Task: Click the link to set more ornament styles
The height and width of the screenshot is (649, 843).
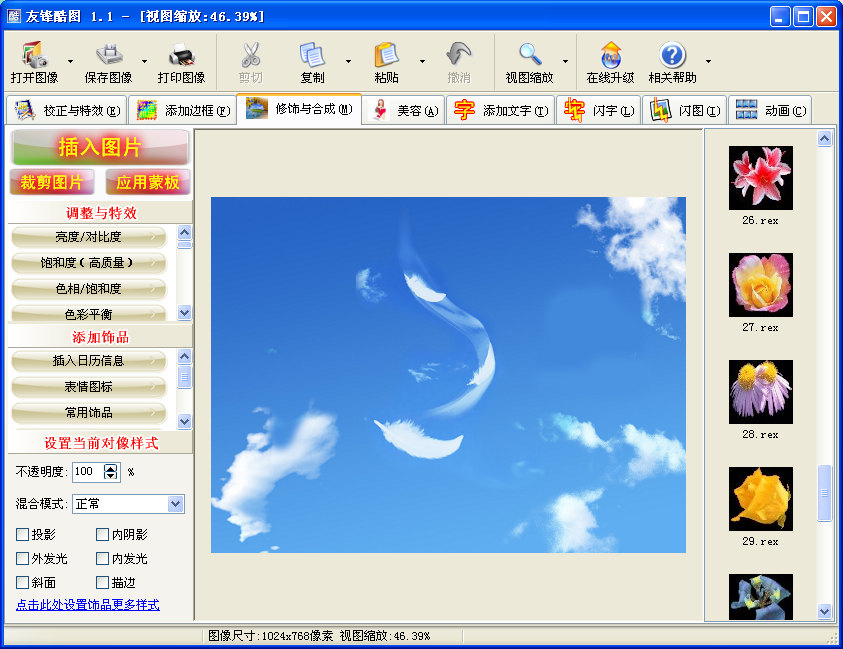Action: pos(87,605)
